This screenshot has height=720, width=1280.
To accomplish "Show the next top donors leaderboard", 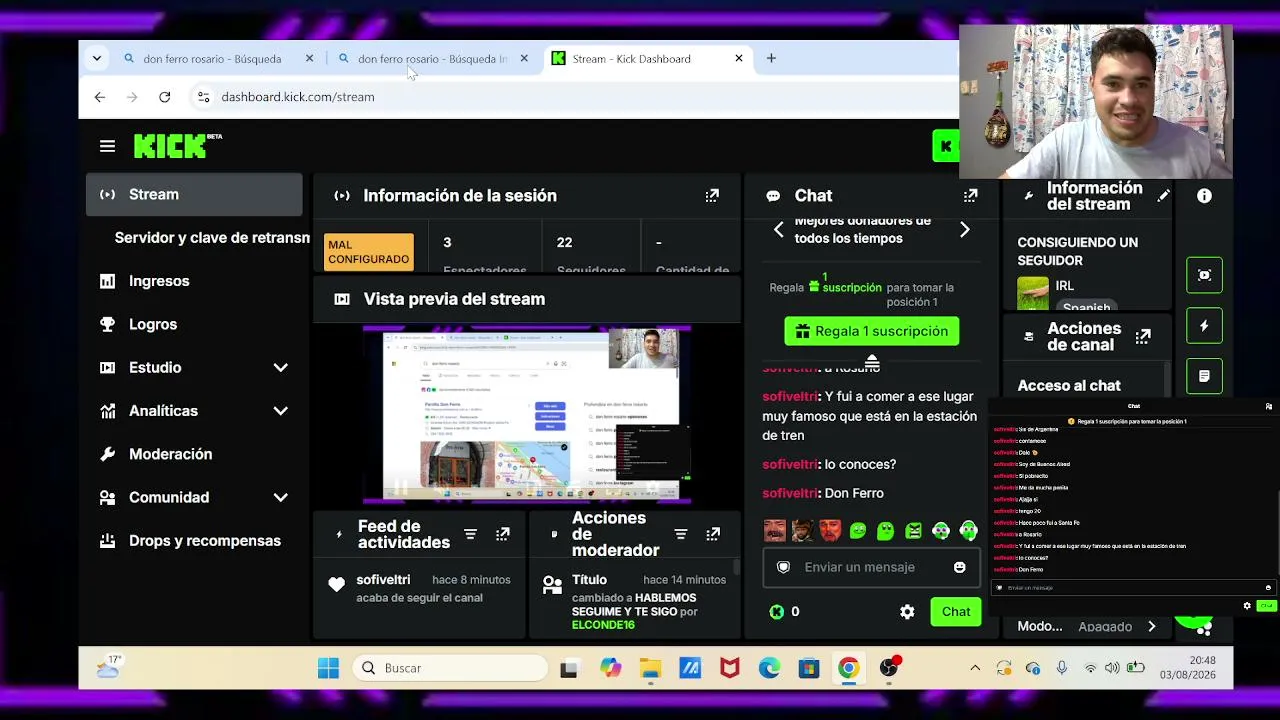I will [965, 230].
